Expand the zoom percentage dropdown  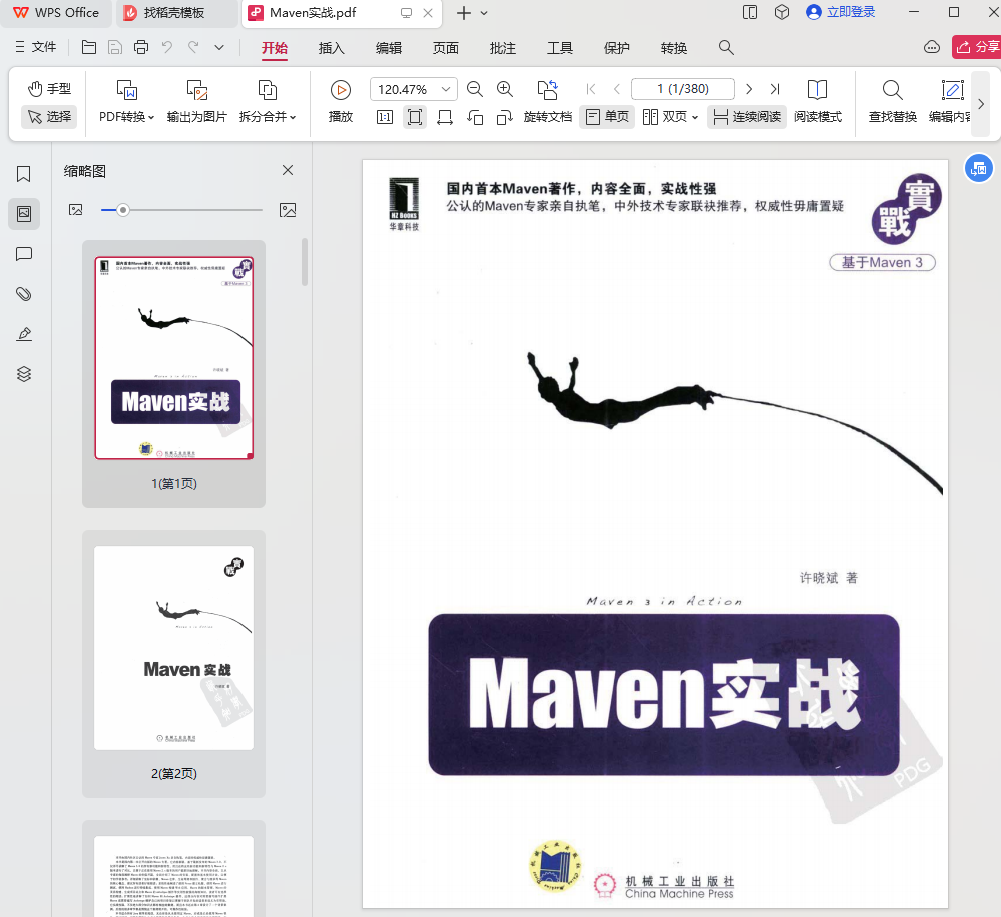click(446, 89)
